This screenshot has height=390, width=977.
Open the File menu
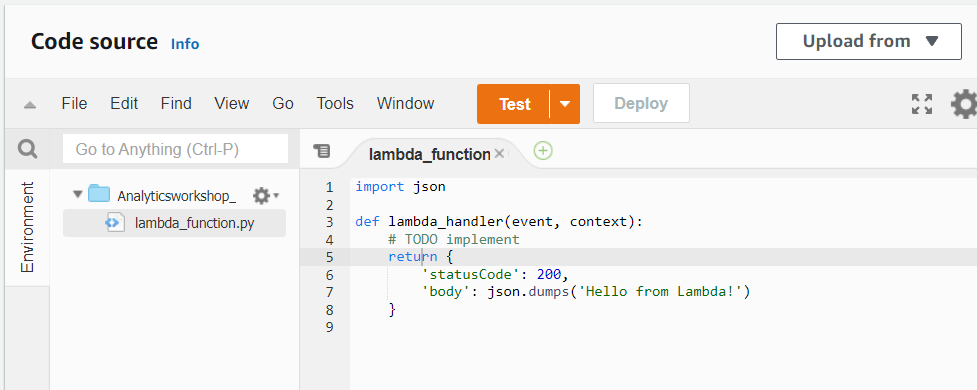tap(74, 103)
